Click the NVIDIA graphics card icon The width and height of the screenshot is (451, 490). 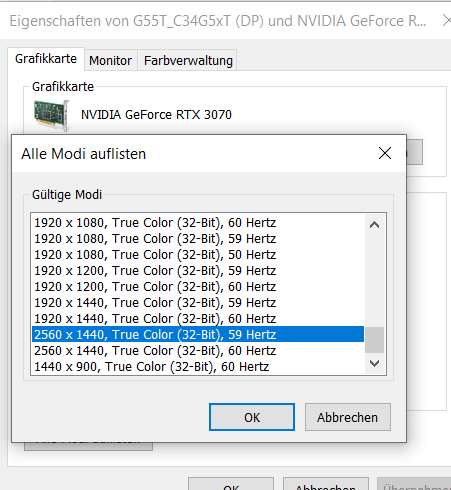(51, 115)
